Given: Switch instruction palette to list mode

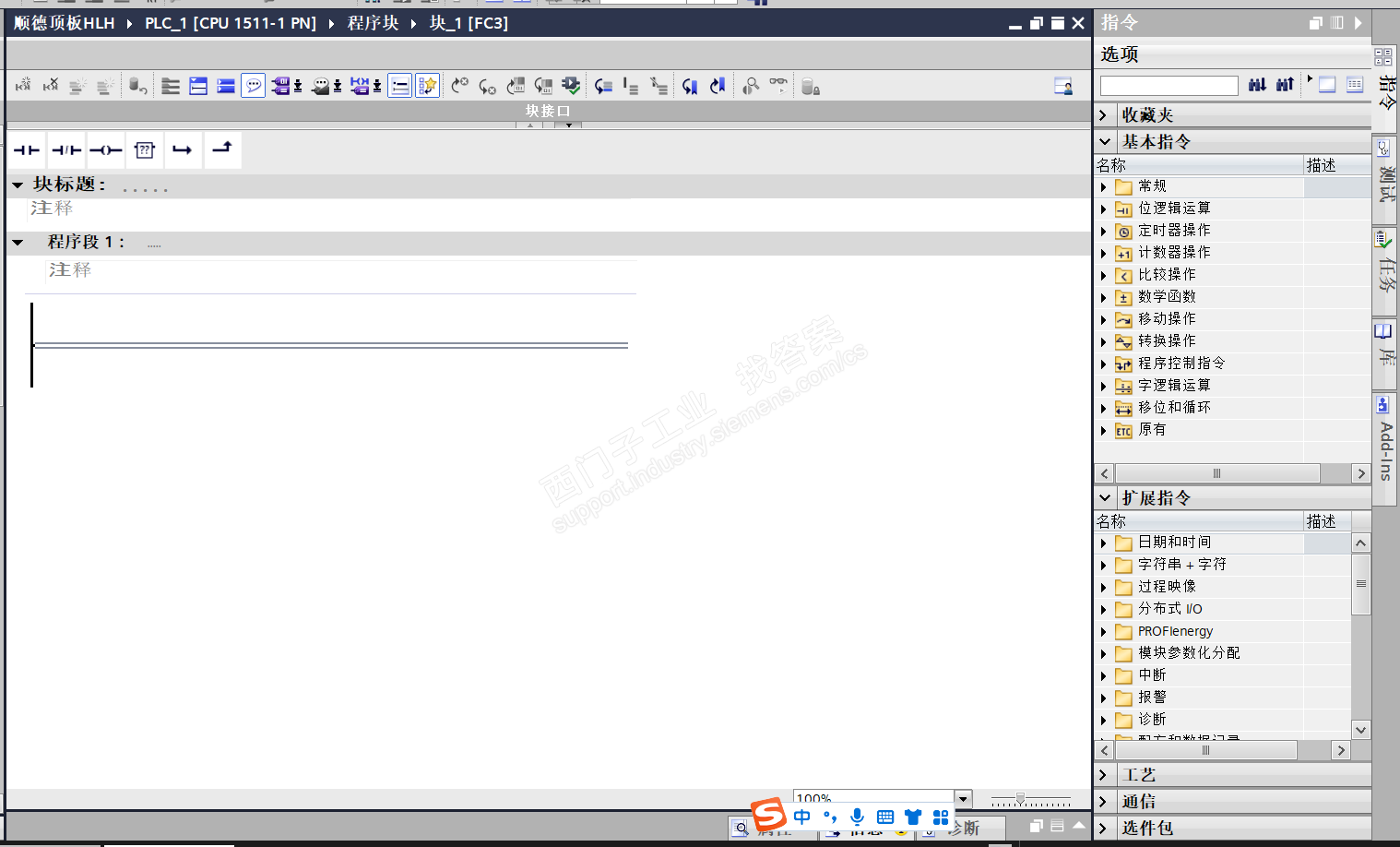Looking at the screenshot, I should (1355, 85).
